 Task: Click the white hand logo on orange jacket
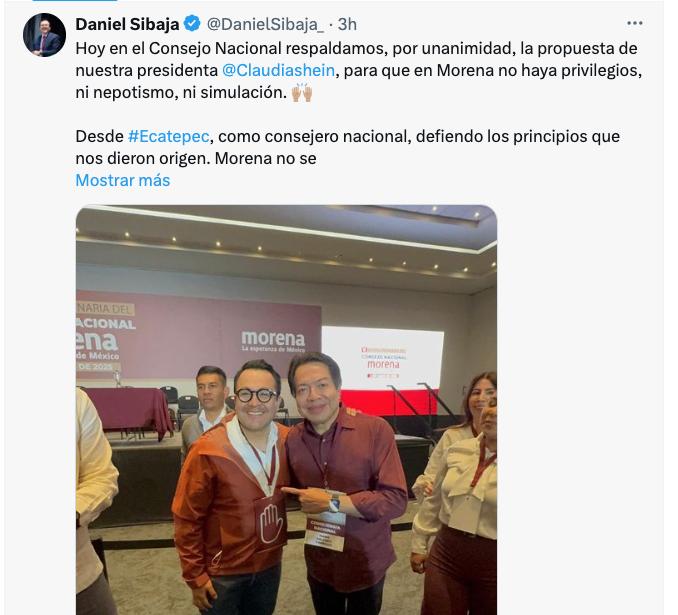[271, 523]
